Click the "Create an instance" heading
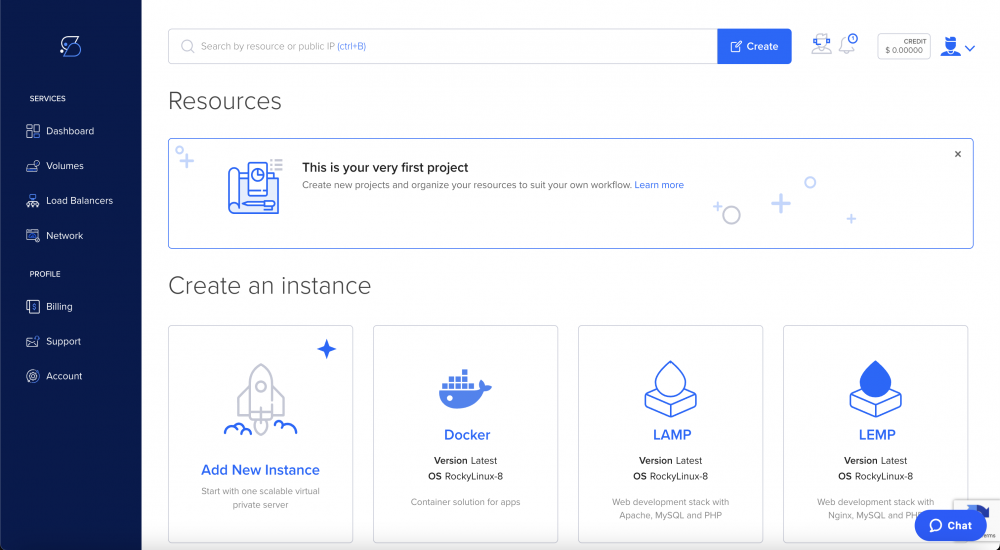This screenshot has height=550, width=1000. pos(269,285)
